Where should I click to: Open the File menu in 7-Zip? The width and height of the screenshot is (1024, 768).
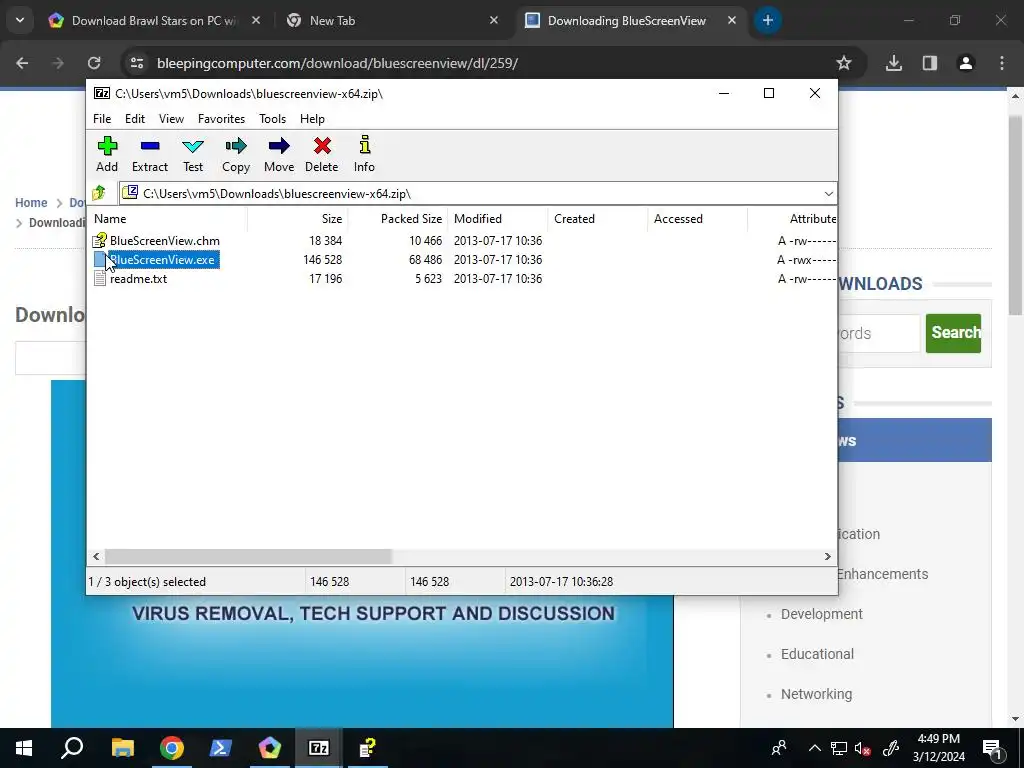tap(102, 119)
